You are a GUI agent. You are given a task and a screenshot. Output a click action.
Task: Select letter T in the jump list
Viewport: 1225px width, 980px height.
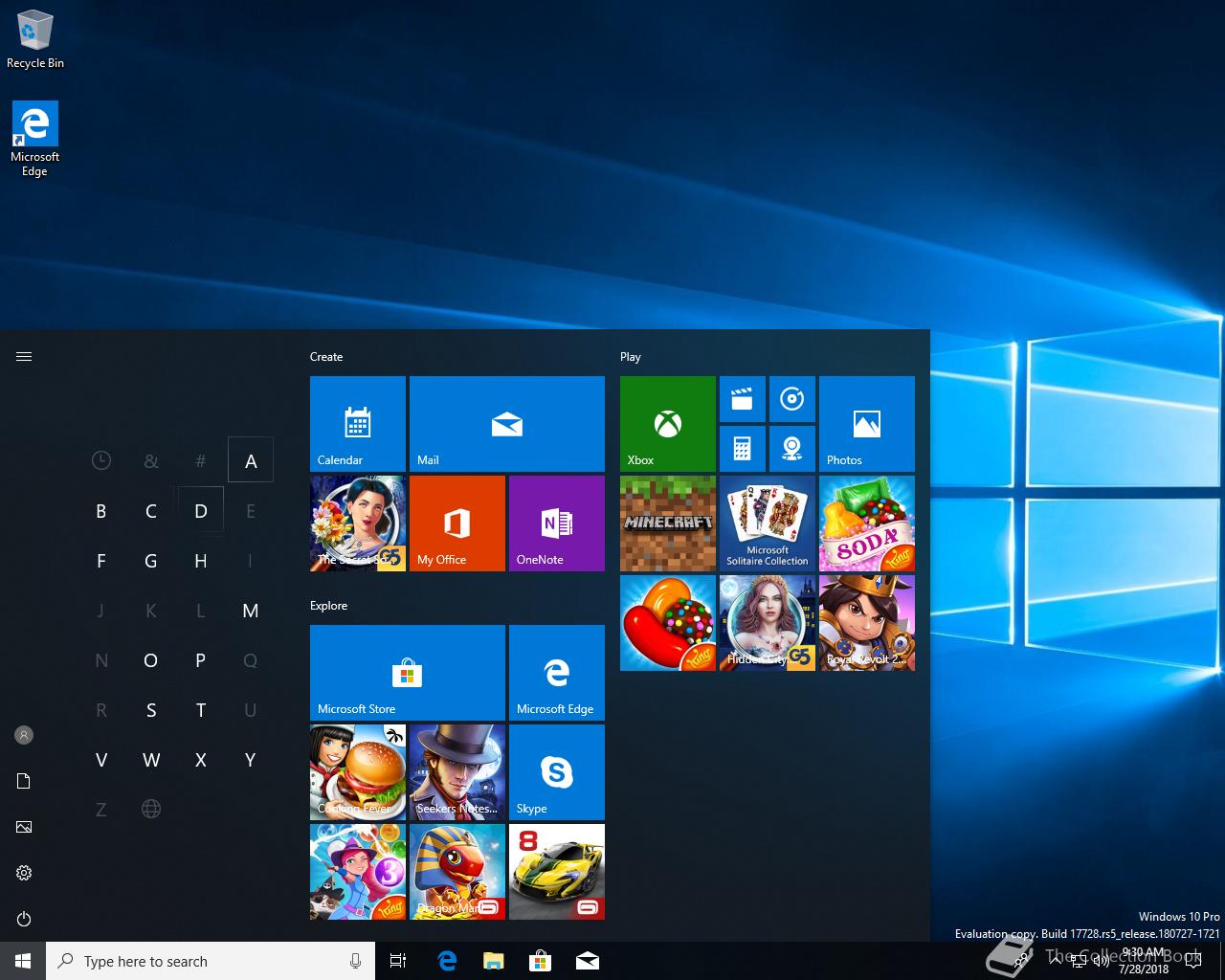[x=201, y=710]
